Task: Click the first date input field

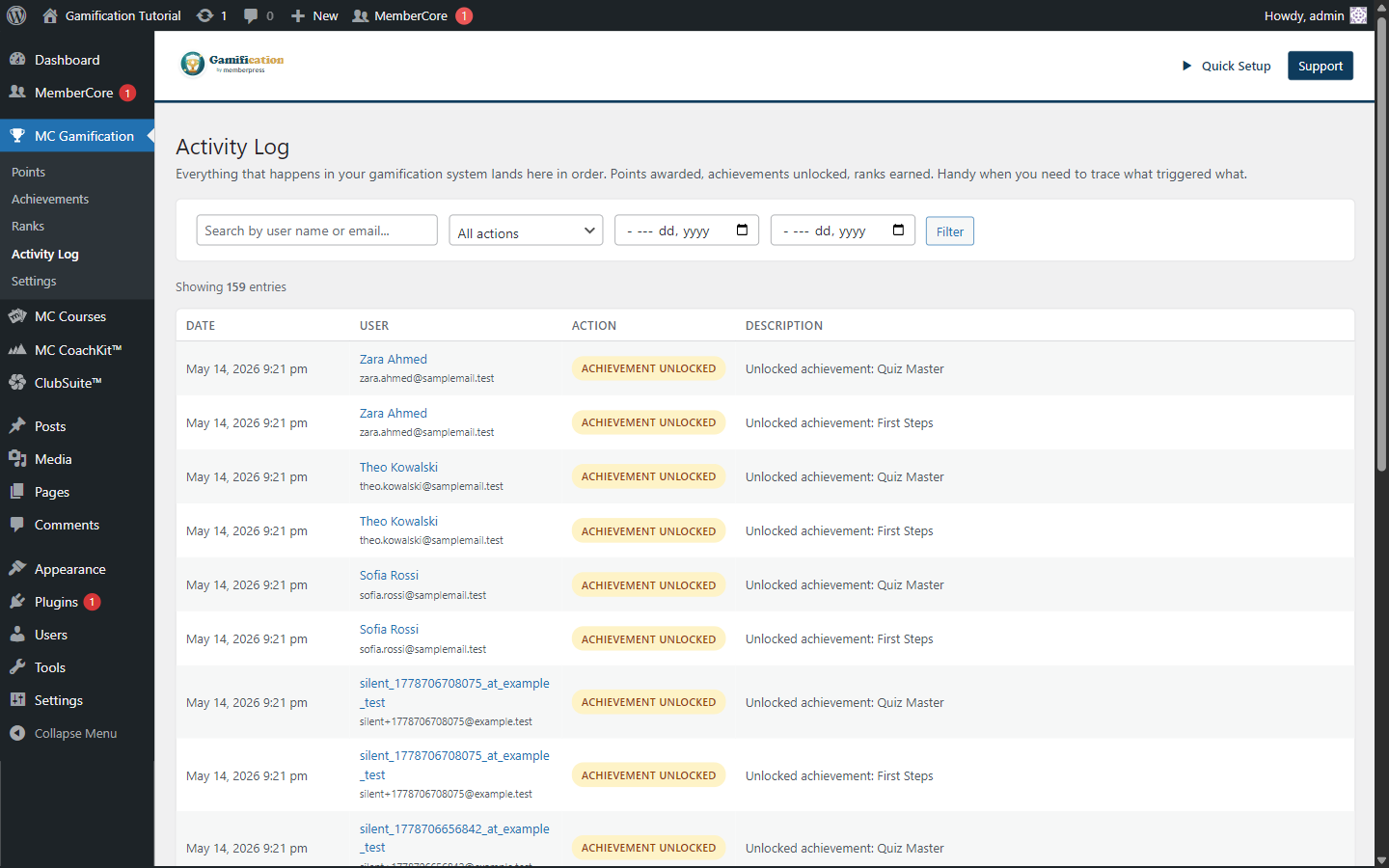Action: pyautogui.click(x=686, y=231)
